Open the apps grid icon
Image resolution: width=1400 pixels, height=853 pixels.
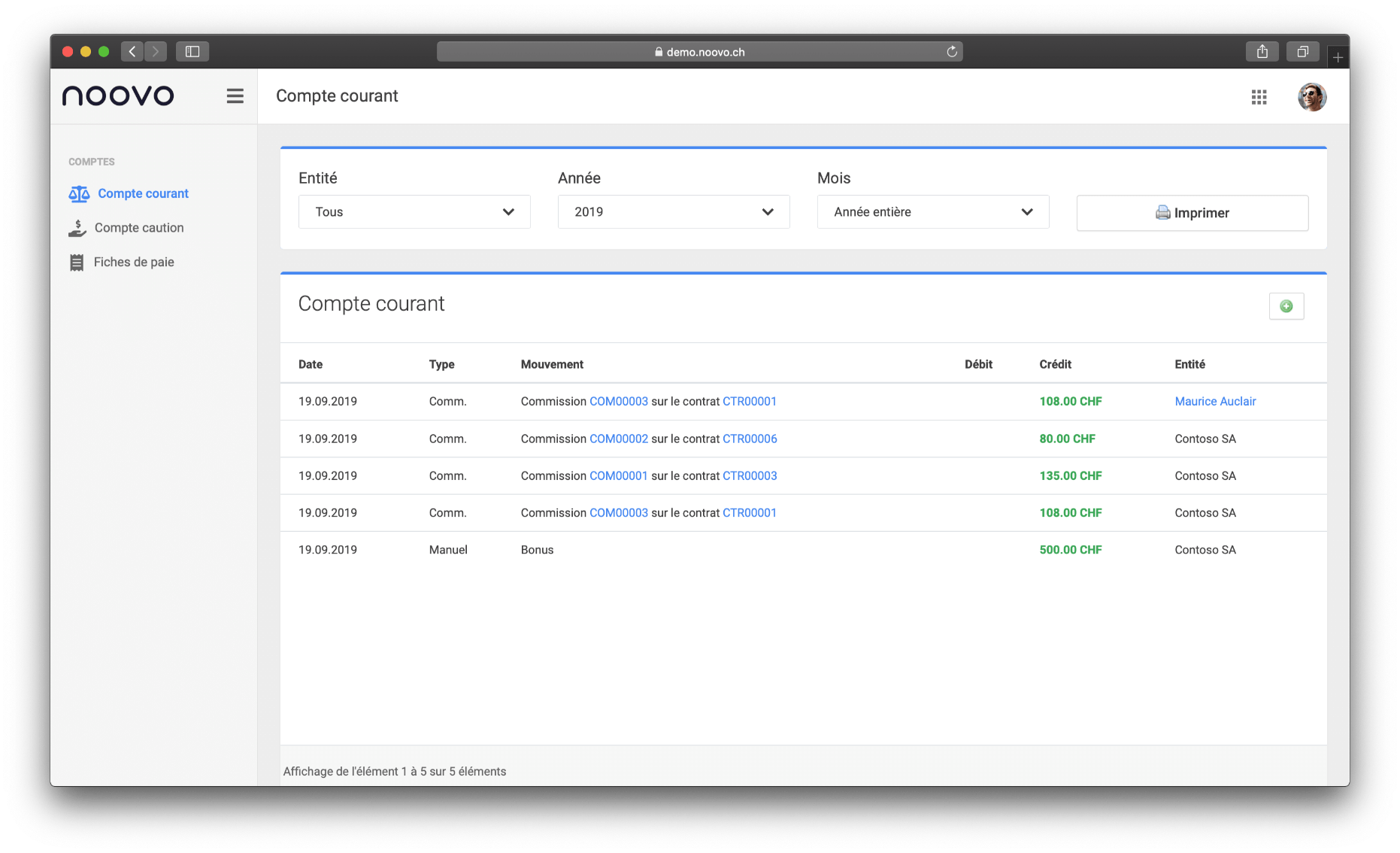pyautogui.click(x=1259, y=97)
